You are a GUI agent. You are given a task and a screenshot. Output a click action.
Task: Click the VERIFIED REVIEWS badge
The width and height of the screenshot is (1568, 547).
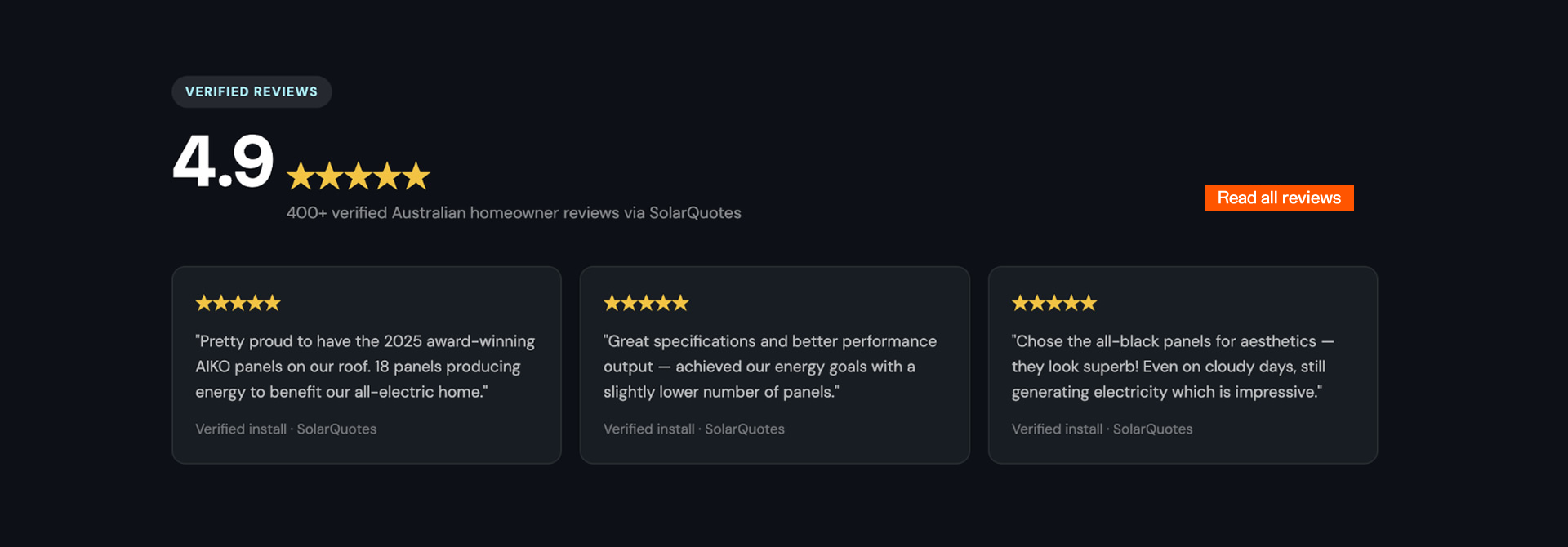(x=252, y=91)
